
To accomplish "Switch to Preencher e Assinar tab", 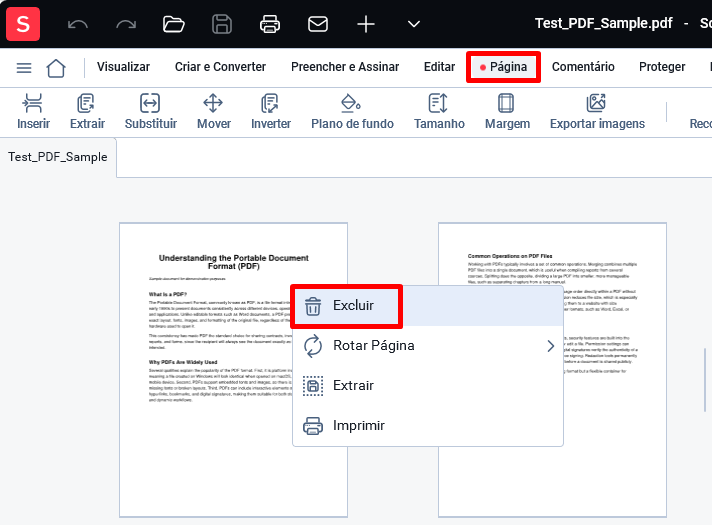I will tap(345, 67).
